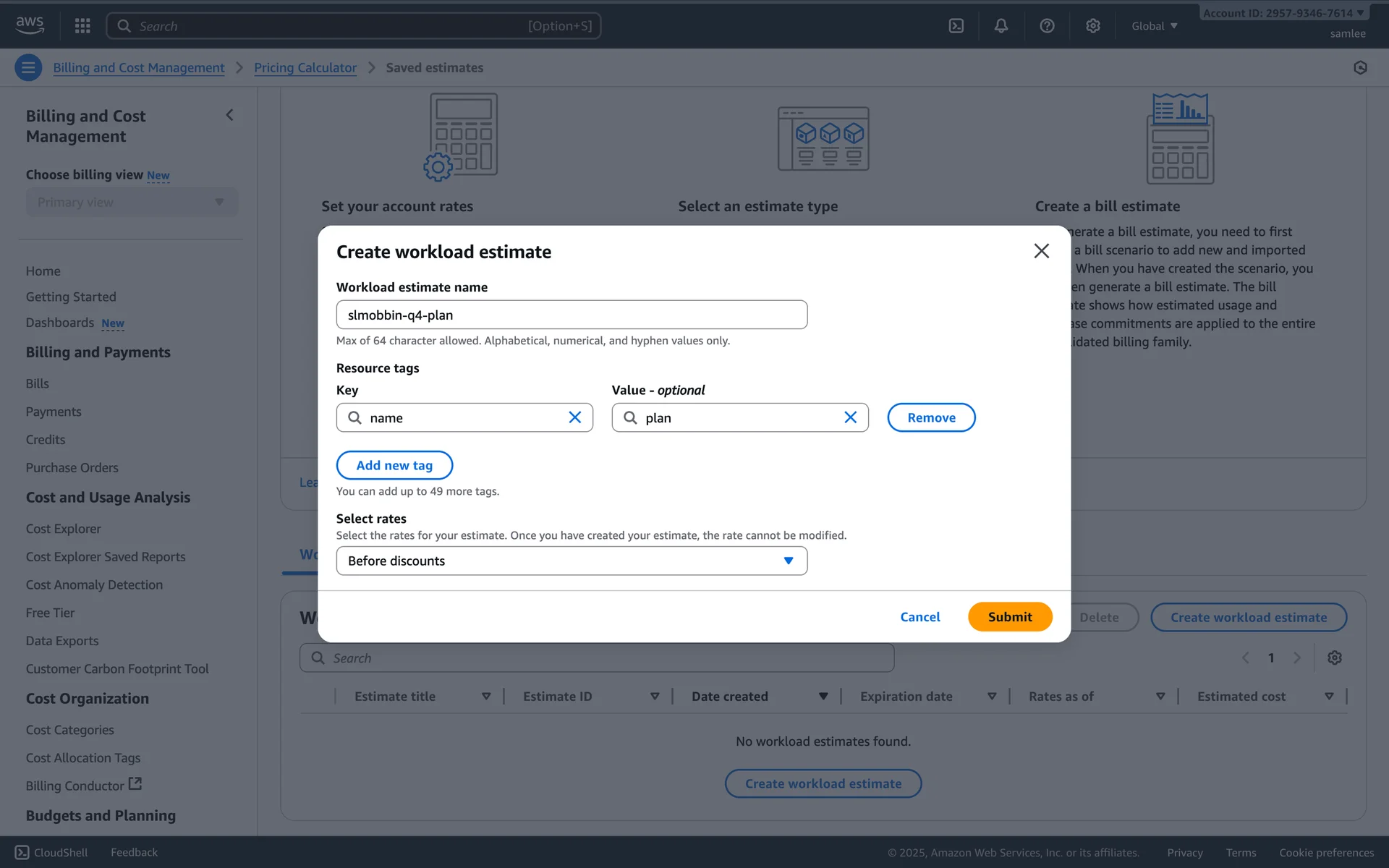Open CloudShell from top navigation bar
Image resolution: width=1389 pixels, height=868 pixels.
(956, 26)
